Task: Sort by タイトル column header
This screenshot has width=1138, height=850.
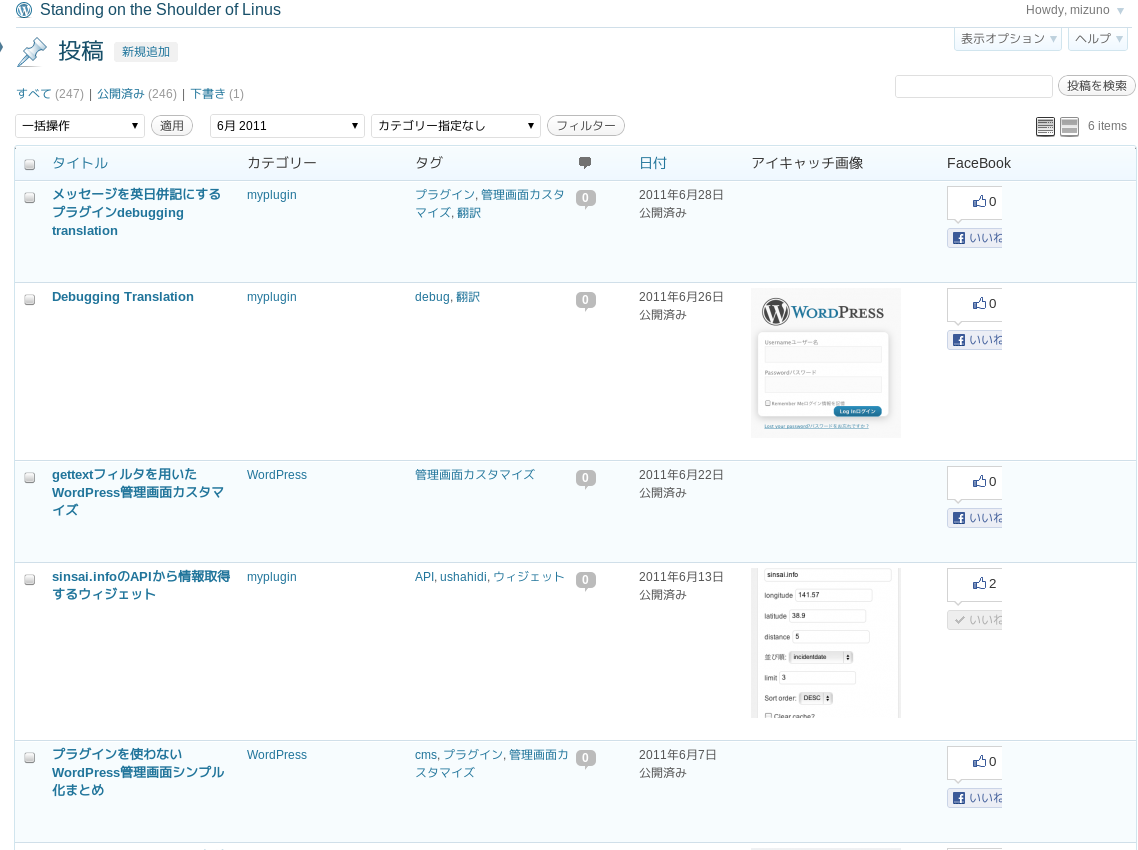Action: pyautogui.click(x=80, y=163)
